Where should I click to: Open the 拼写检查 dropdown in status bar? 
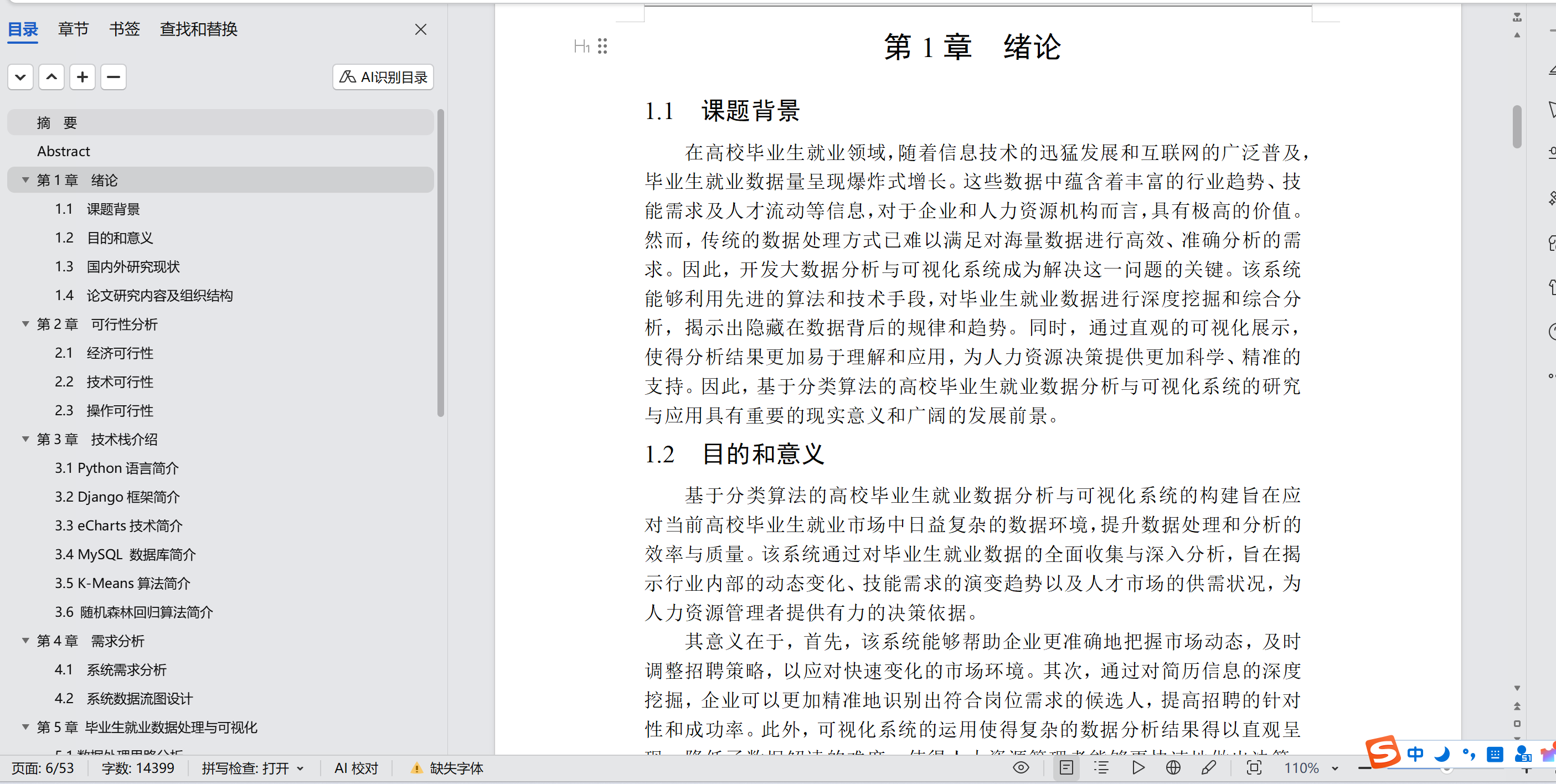click(x=253, y=768)
